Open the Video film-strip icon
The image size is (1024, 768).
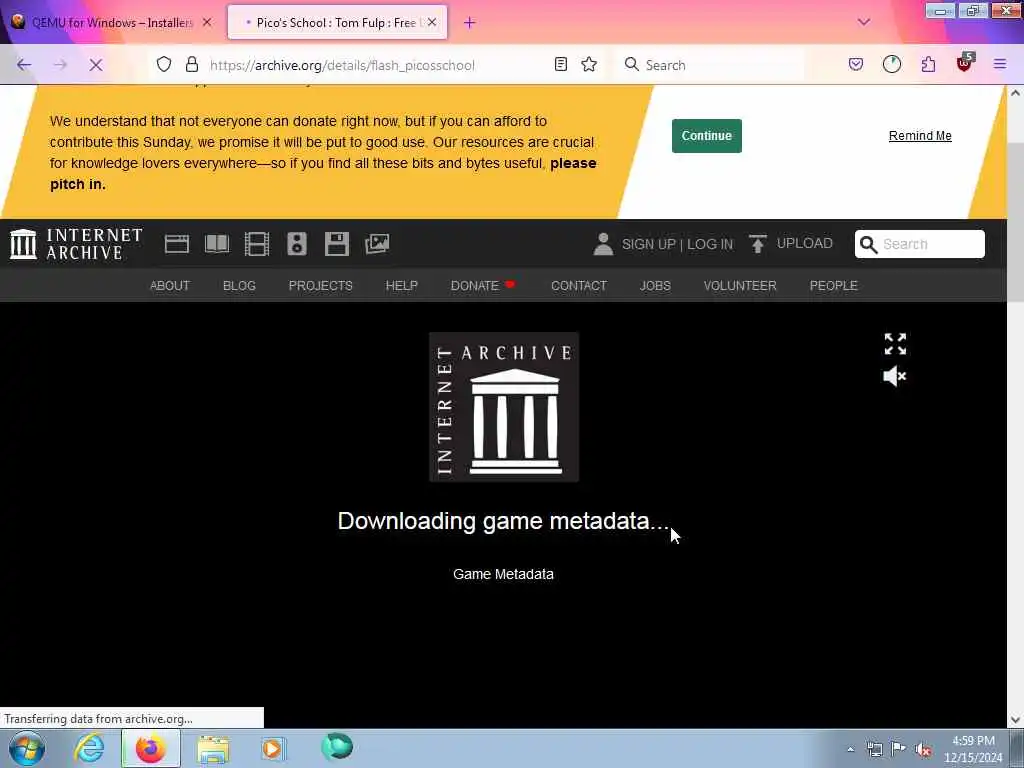coord(257,244)
